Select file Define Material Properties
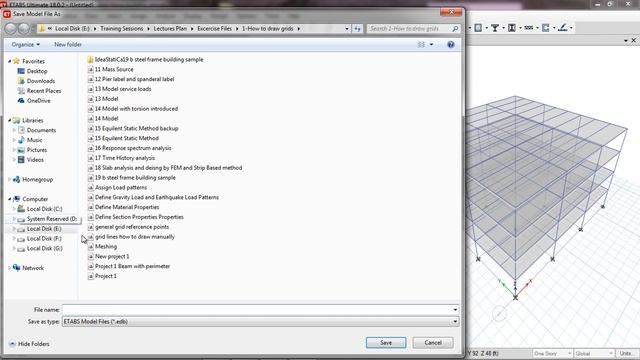 123,207
